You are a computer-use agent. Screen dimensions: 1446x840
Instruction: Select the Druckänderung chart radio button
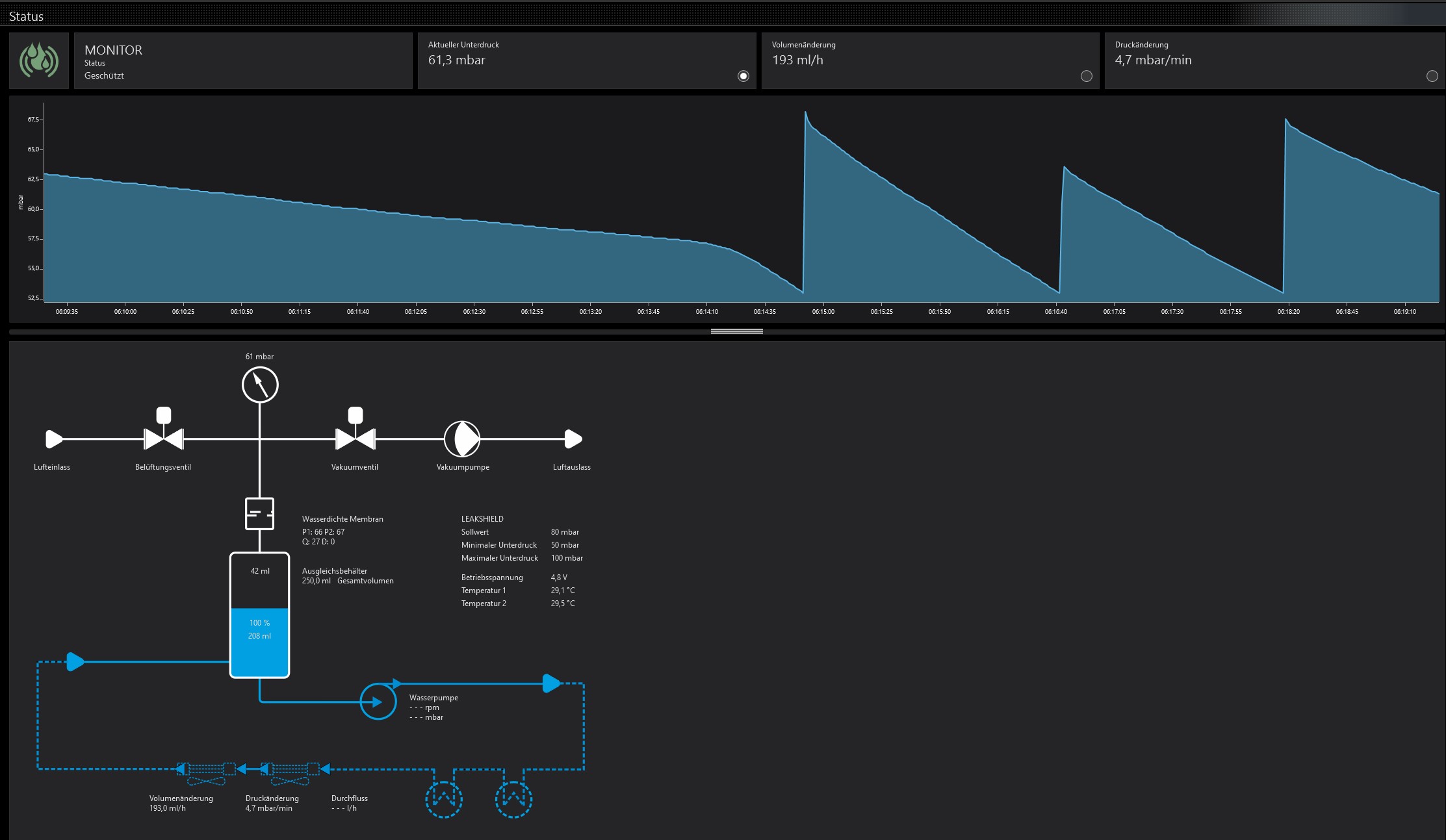coord(1432,76)
